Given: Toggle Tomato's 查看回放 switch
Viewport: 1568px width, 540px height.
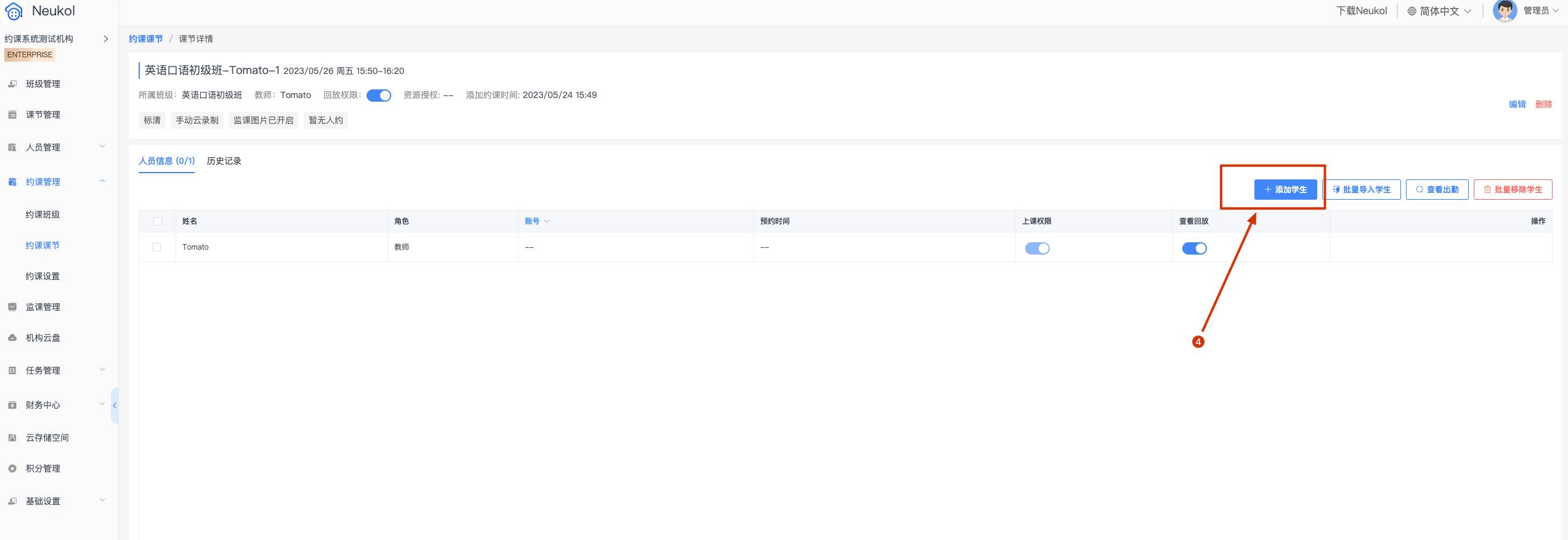Looking at the screenshot, I should click(x=1194, y=248).
